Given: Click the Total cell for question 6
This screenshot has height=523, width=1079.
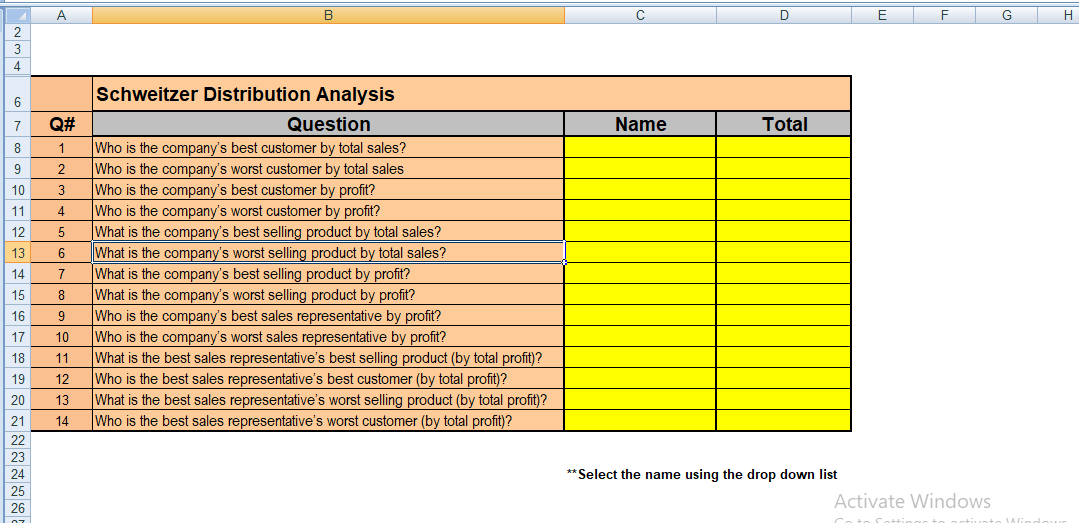Looking at the screenshot, I should (784, 253).
